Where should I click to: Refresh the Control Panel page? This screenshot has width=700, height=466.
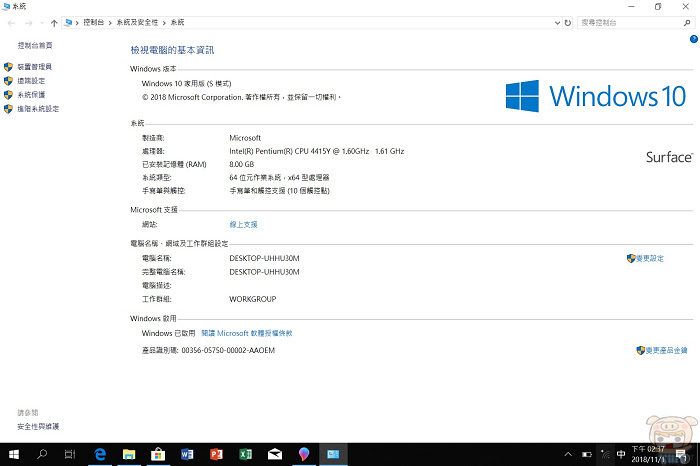[567, 23]
